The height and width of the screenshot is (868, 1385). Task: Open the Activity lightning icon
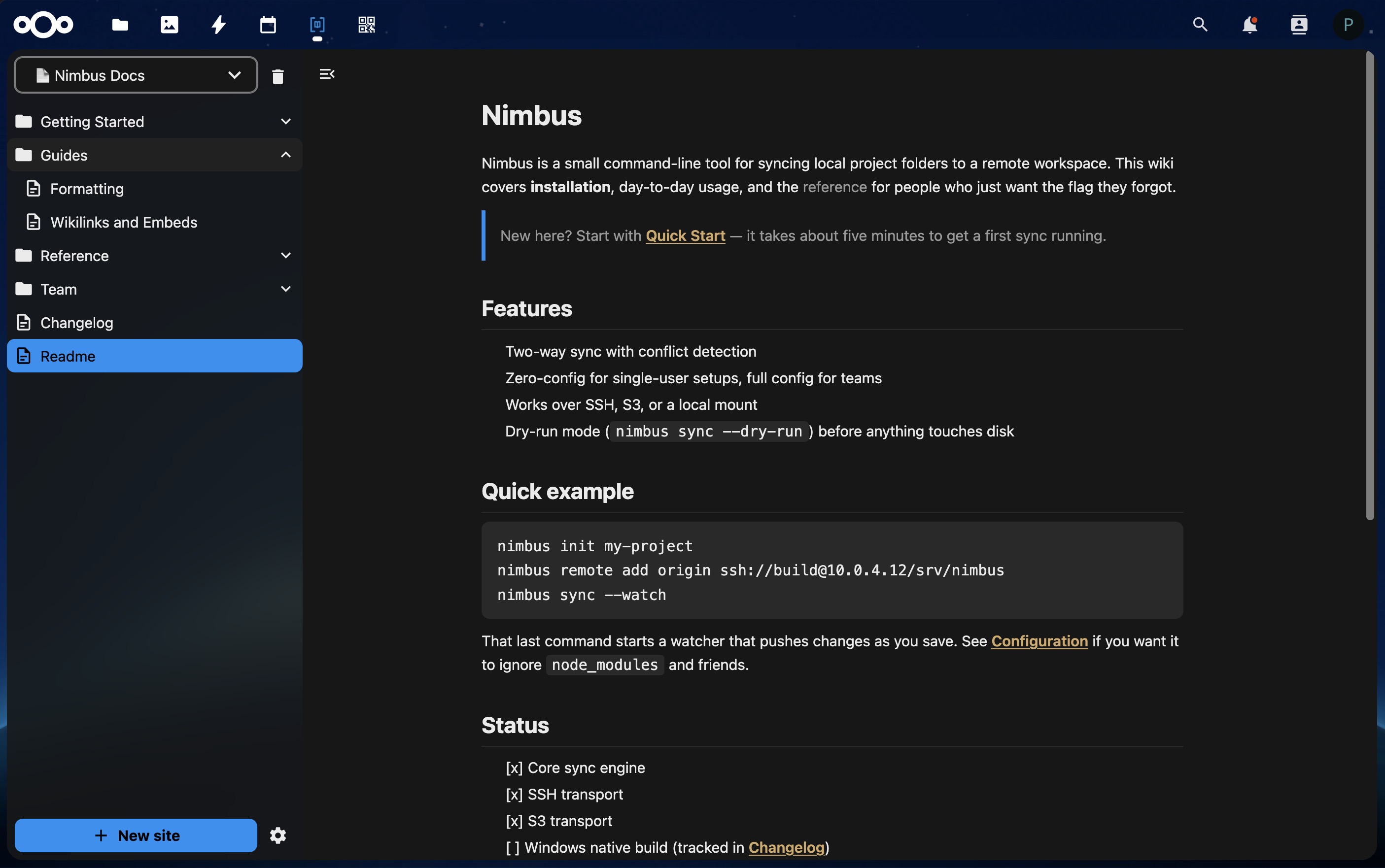[x=219, y=25]
